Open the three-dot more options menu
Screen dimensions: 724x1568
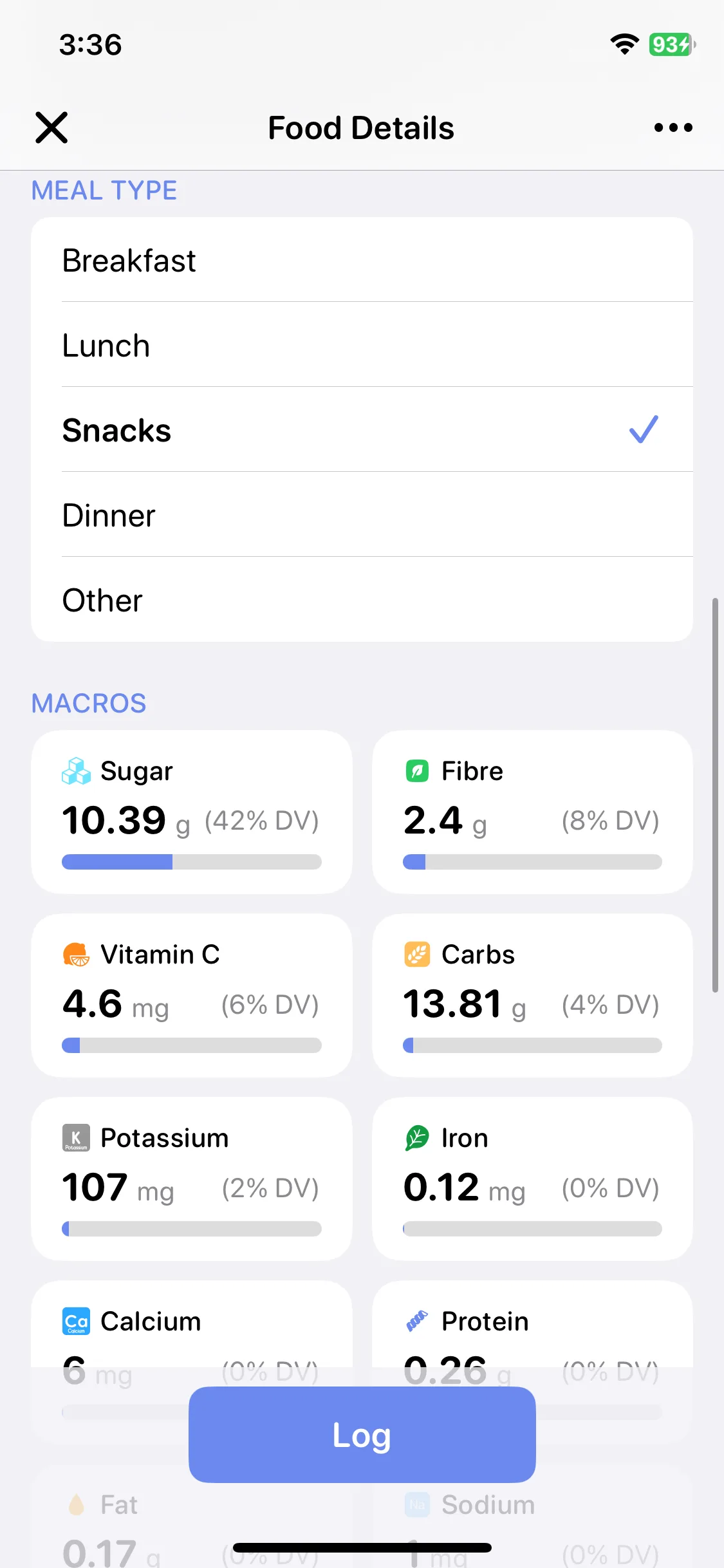point(673,127)
